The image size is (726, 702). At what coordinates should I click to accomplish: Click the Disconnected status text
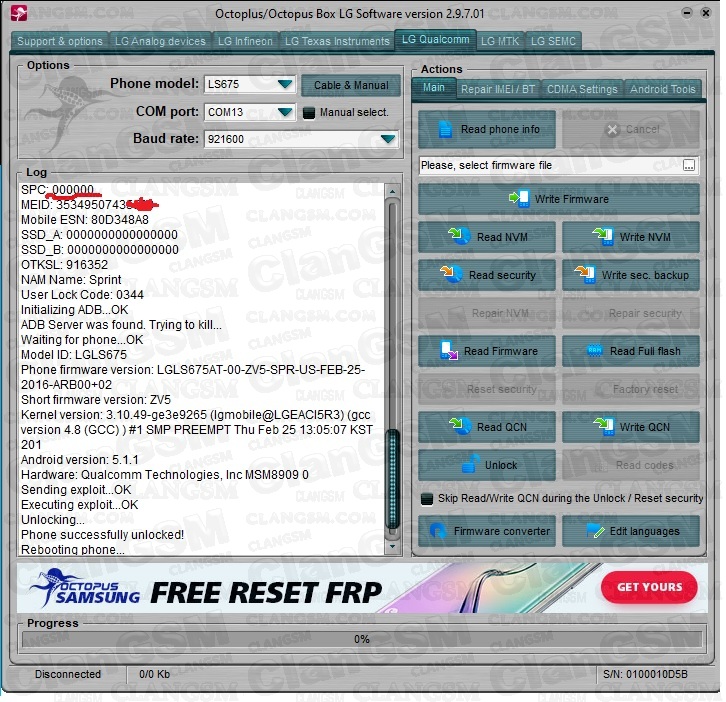coord(68,674)
